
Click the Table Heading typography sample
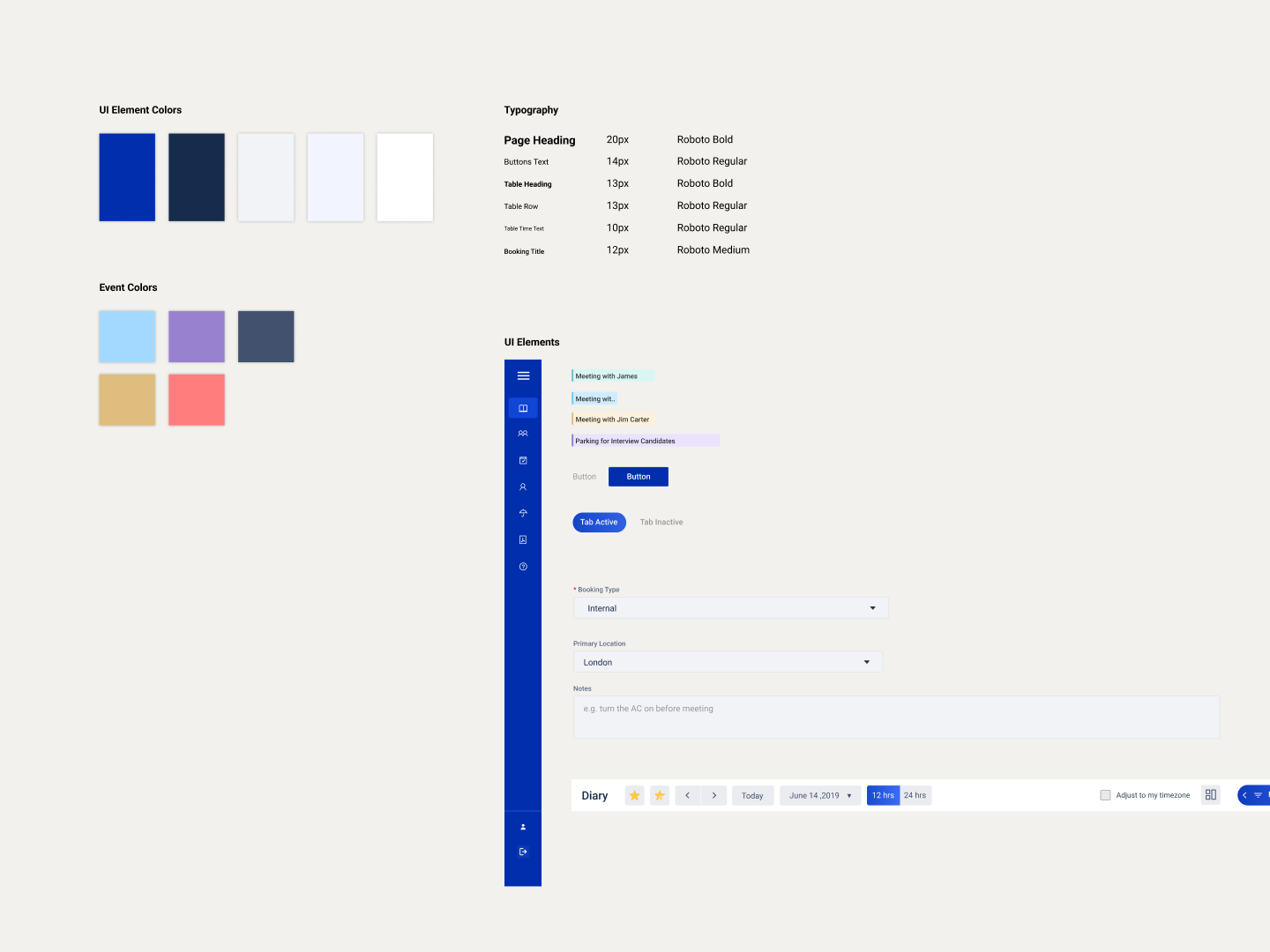pos(527,184)
